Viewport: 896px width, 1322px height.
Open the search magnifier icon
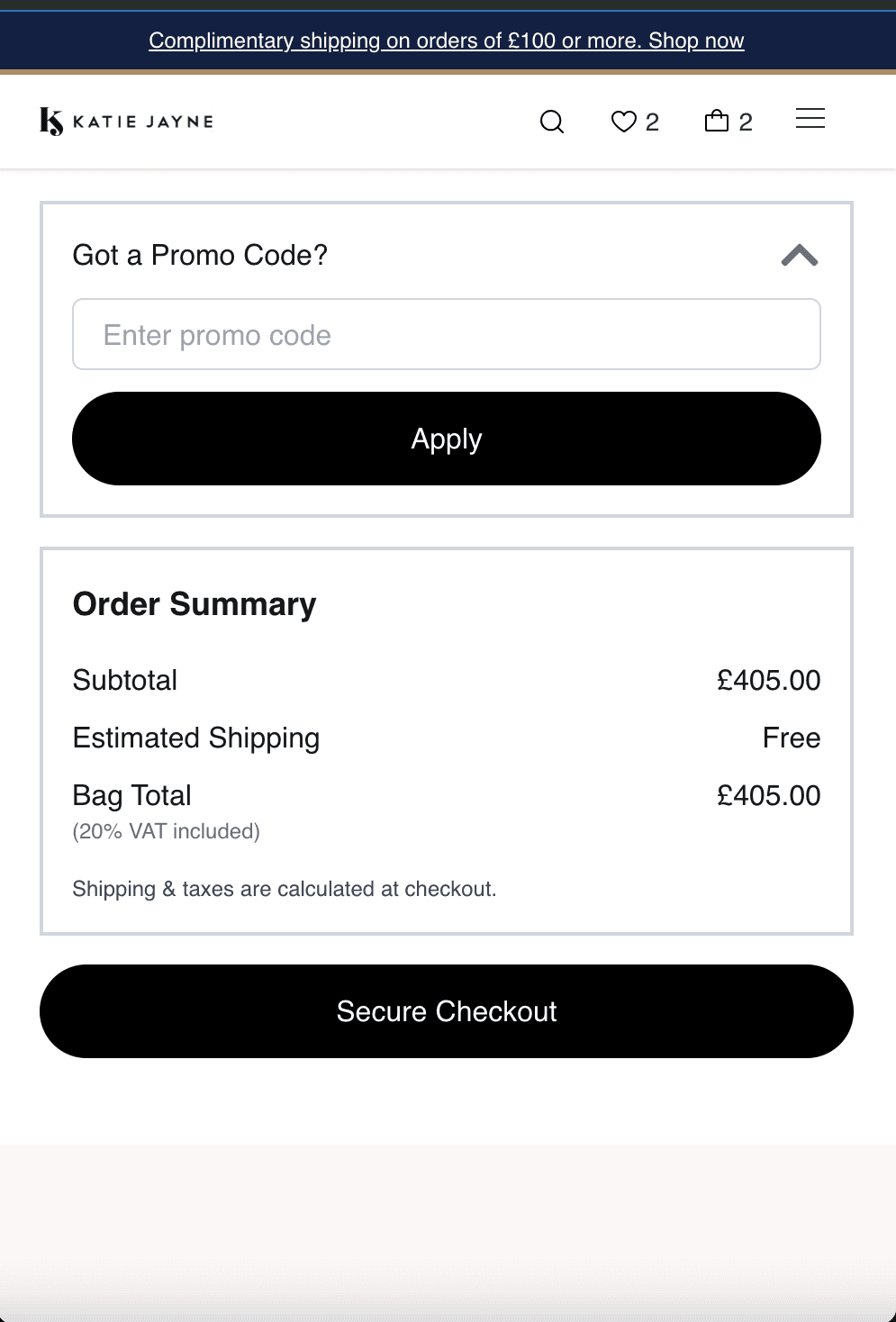click(552, 122)
